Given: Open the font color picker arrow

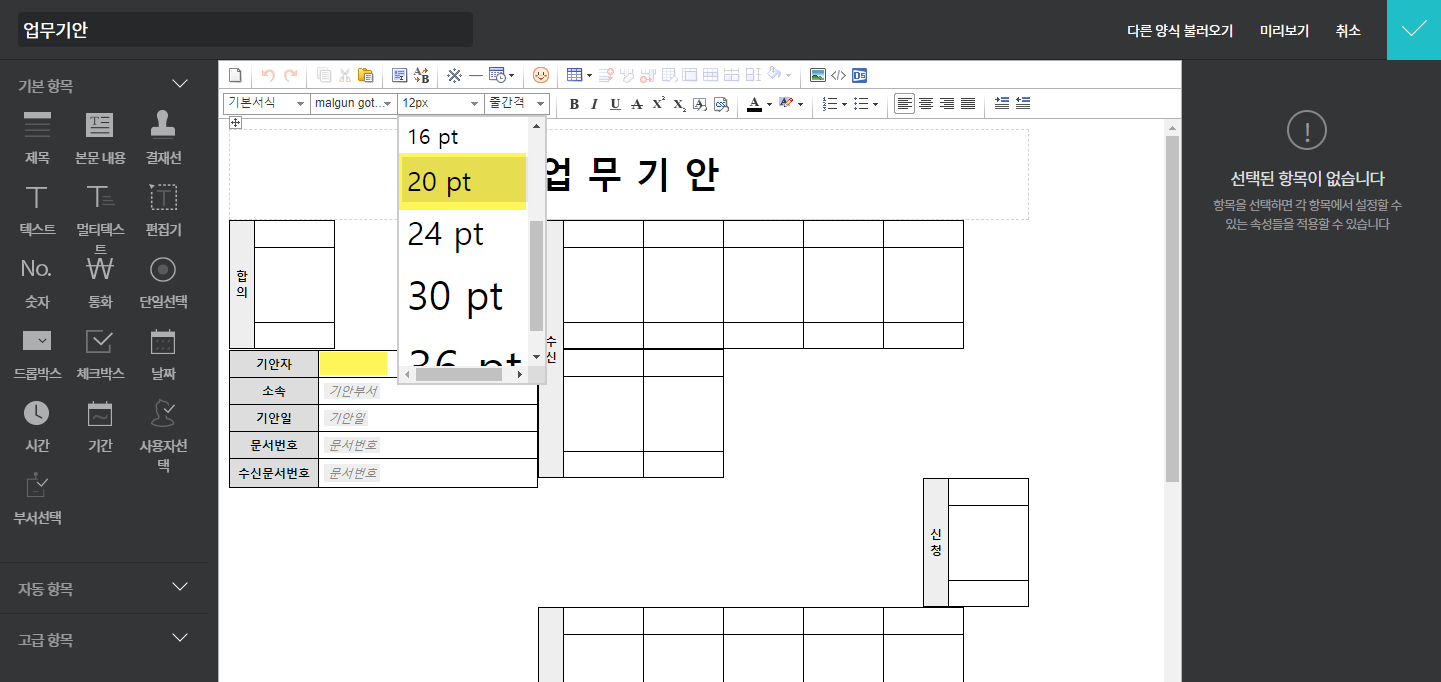Looking at the screenshot, I should pyautogui.click(x=768, y=104).
